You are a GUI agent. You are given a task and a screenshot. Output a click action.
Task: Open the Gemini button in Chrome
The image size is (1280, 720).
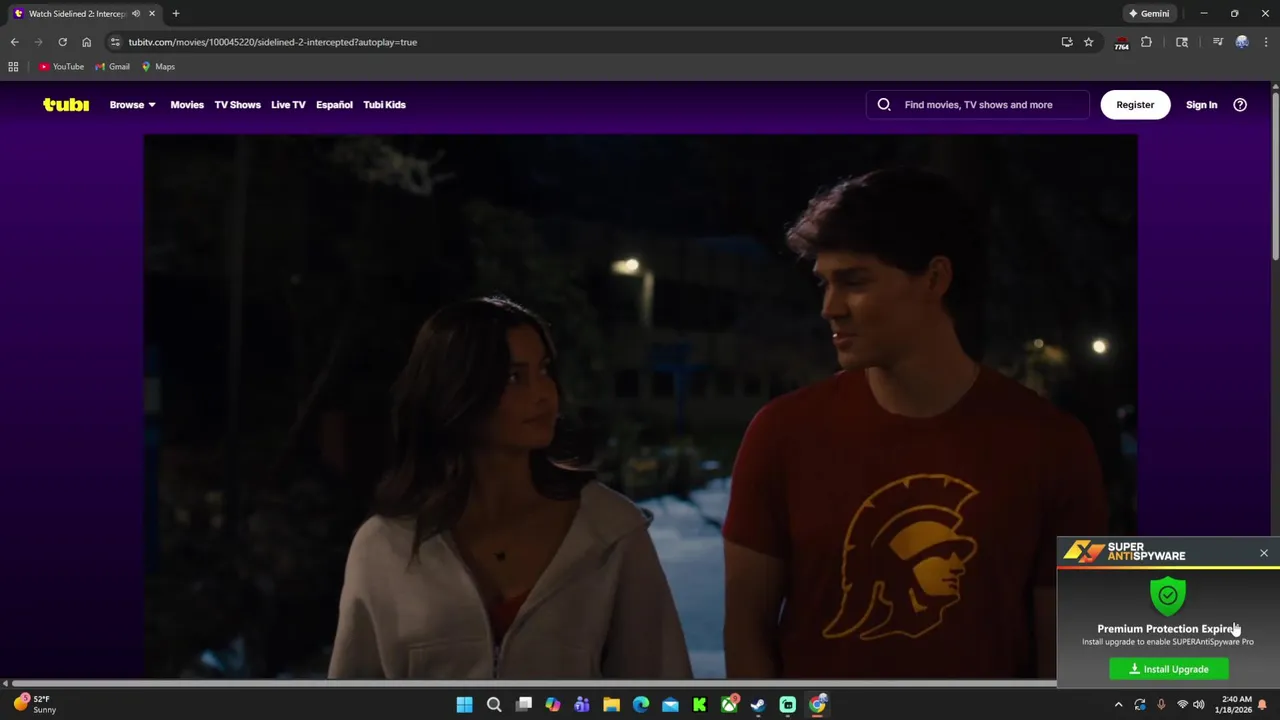click(1149, 13)
